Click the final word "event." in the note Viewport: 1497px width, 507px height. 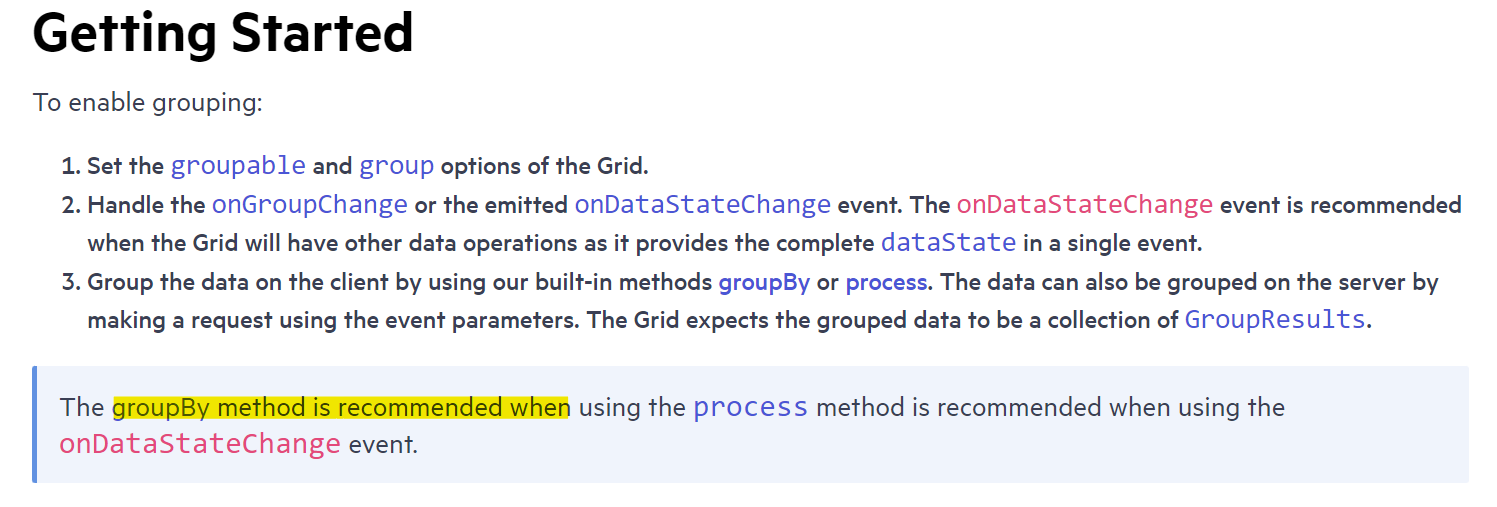coord(382,444)
